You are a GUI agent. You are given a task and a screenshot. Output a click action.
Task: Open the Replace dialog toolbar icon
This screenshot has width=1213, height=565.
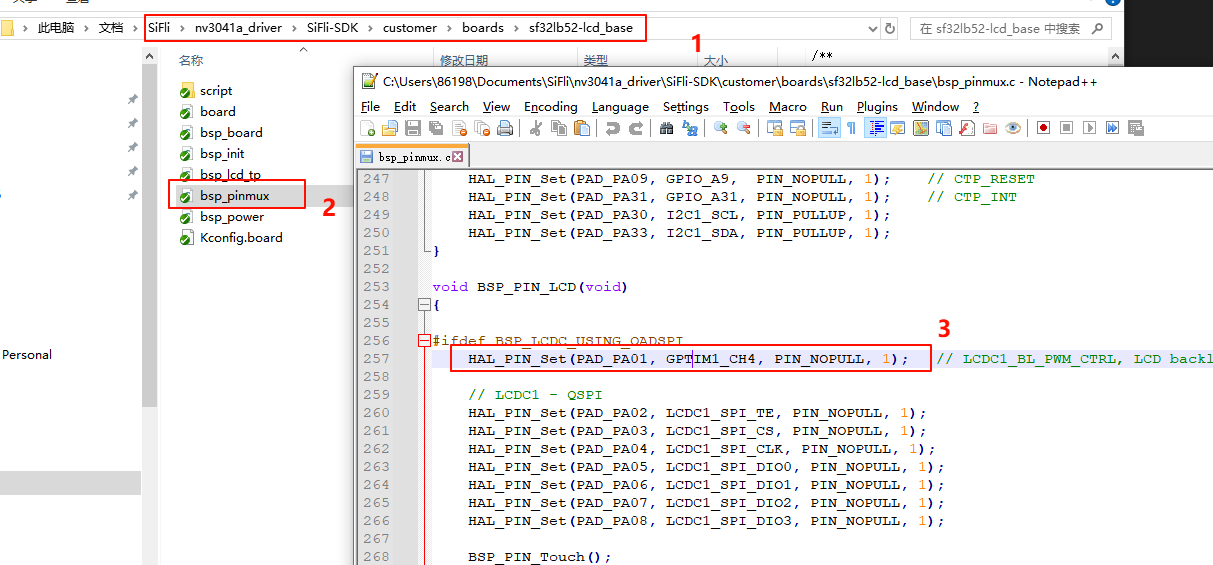690,128
